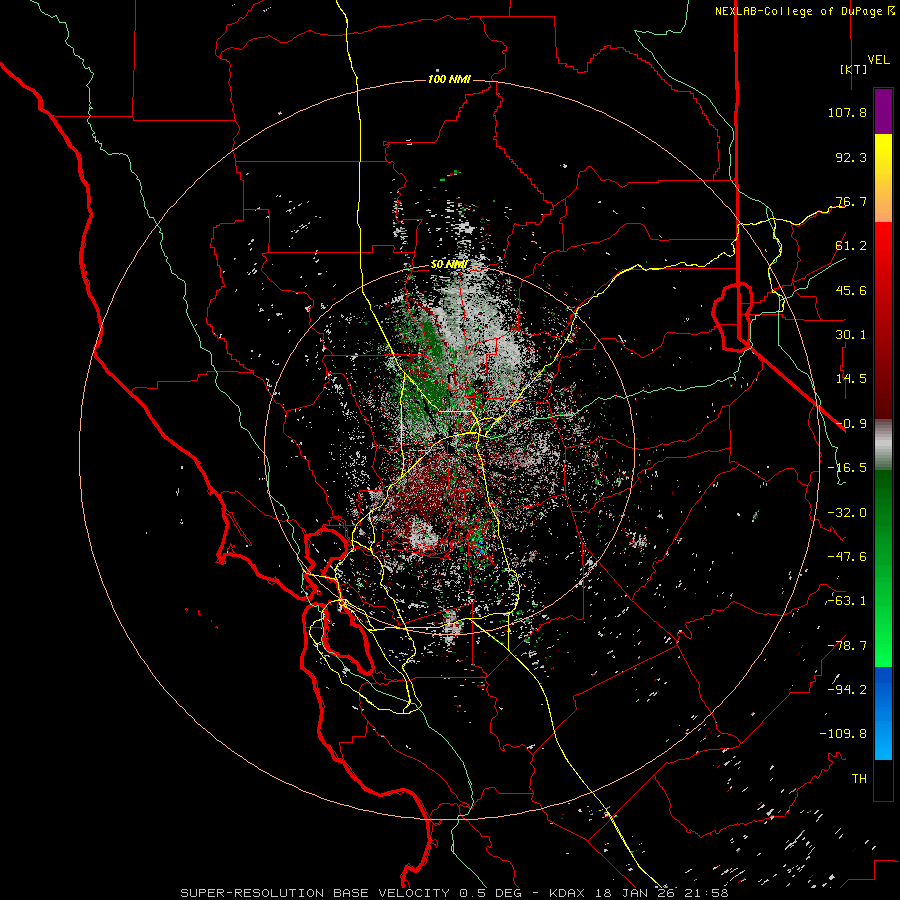
Task: Click the Super-Resolution Base Velocity caption
Action: coord(454,893)
